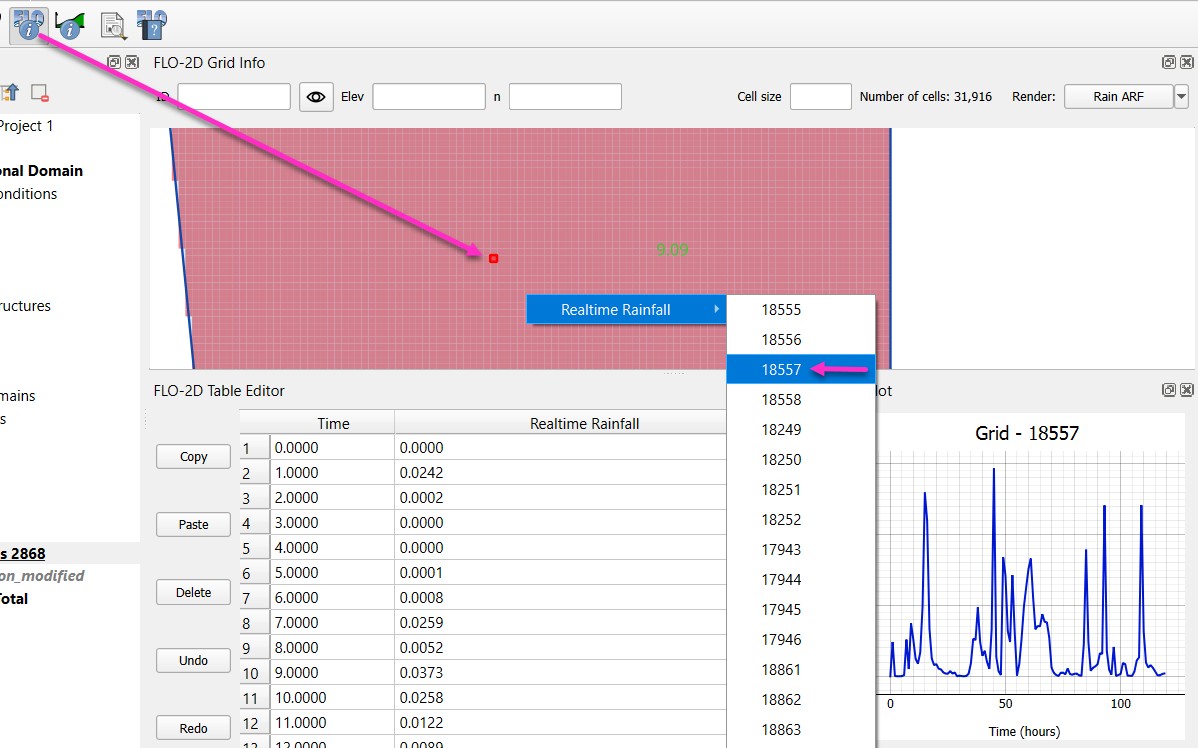Click the Elev input field

click(x=428, y=97)
